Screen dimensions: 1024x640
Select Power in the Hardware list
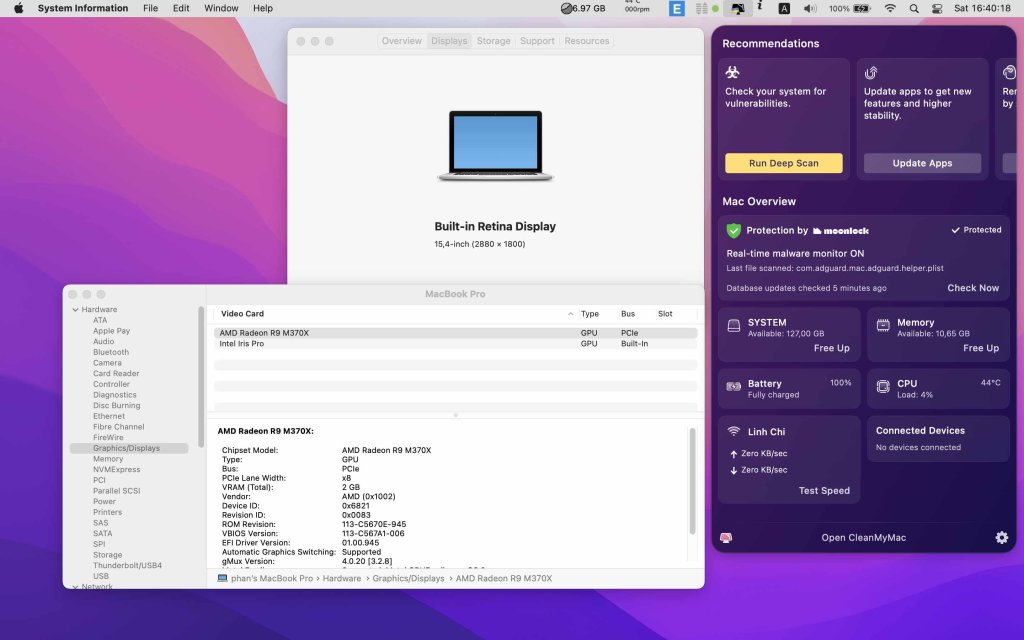point(104,502)
